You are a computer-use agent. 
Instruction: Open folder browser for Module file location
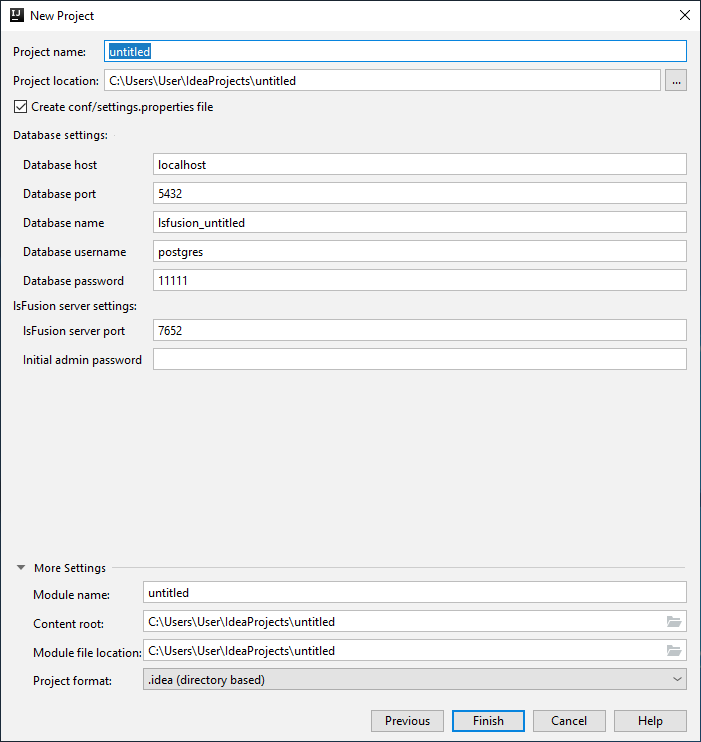click(x=674, y=651)
